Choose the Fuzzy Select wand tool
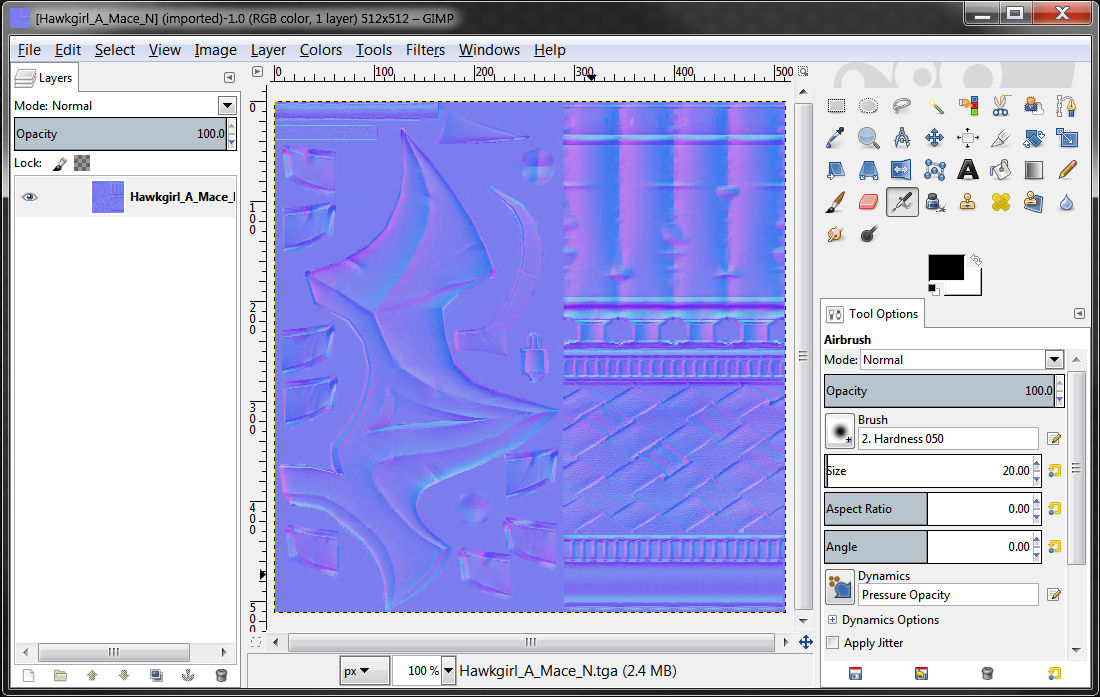The width and height of the screenshot is (1100, 697). click(935, 106)
